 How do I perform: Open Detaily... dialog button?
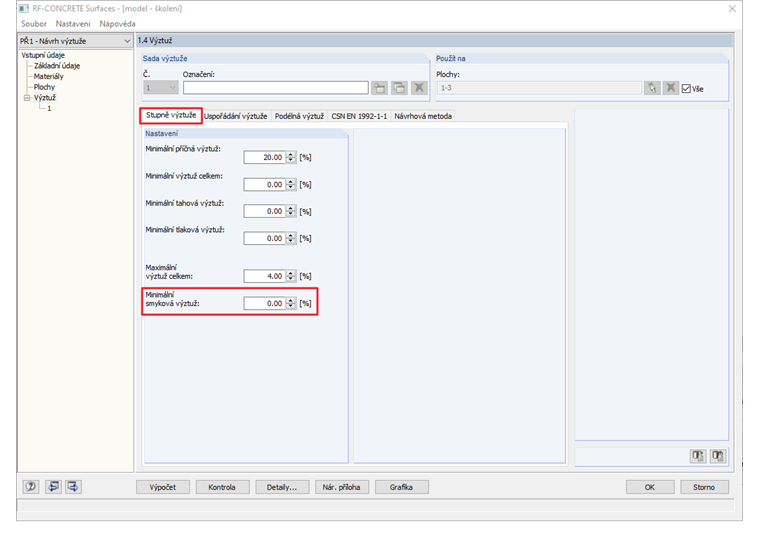click(x=282, y=487)
